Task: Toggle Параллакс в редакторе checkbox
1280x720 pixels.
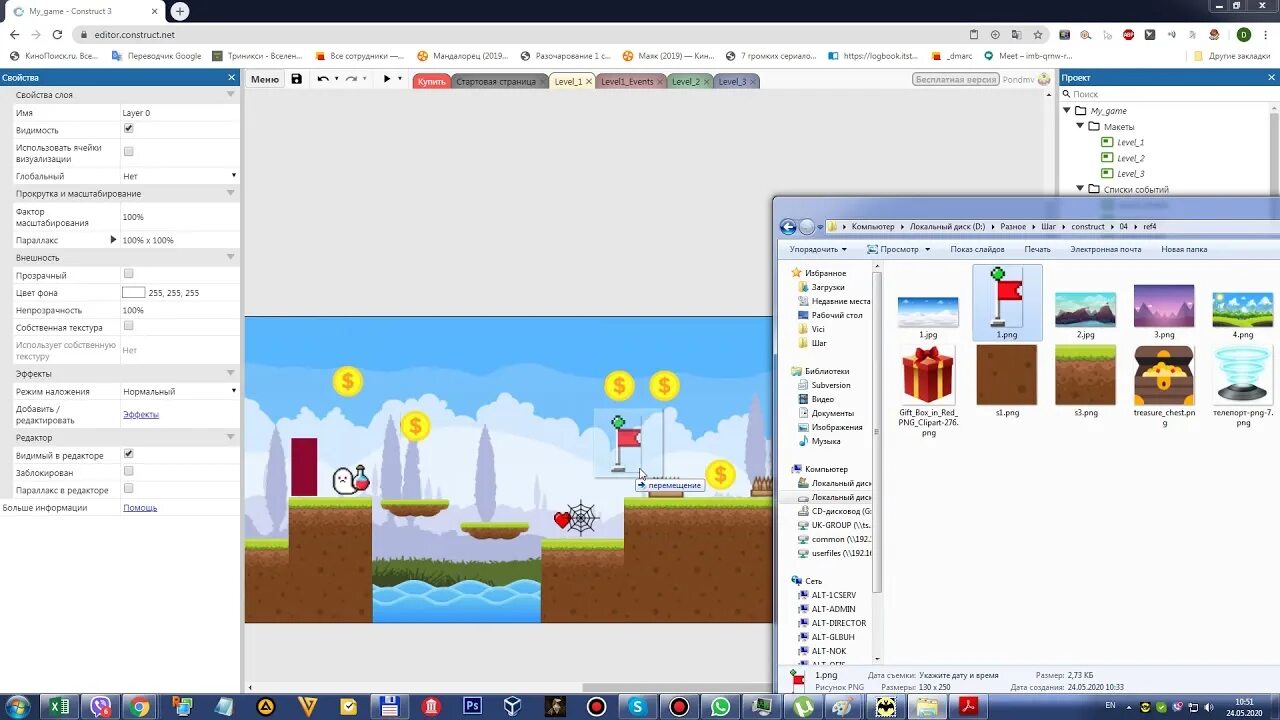Action: pos(128,489)
